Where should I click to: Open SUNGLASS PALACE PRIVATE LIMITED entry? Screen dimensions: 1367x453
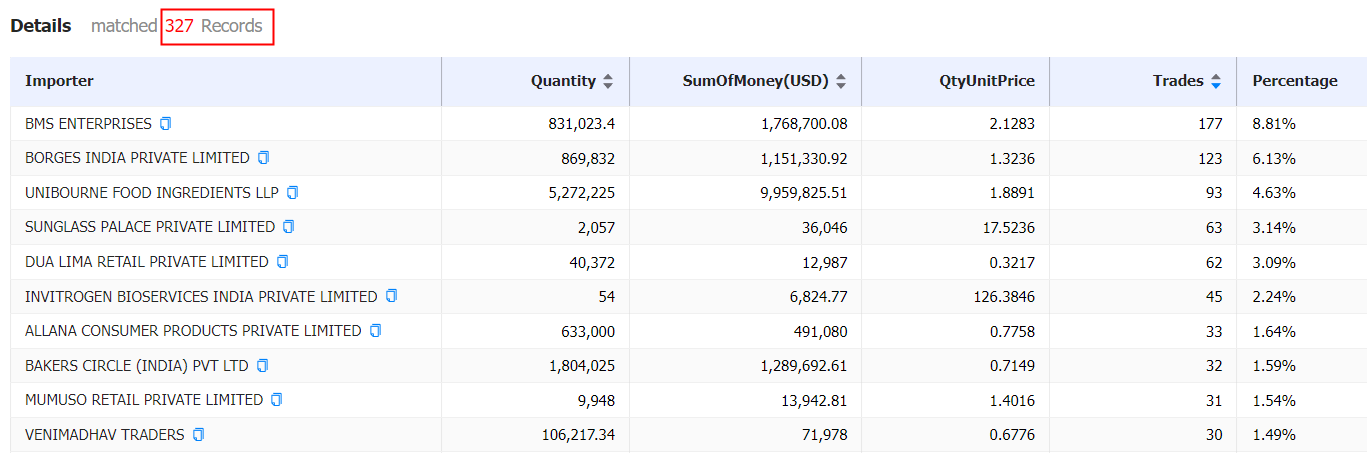click(x=150, y=227)
